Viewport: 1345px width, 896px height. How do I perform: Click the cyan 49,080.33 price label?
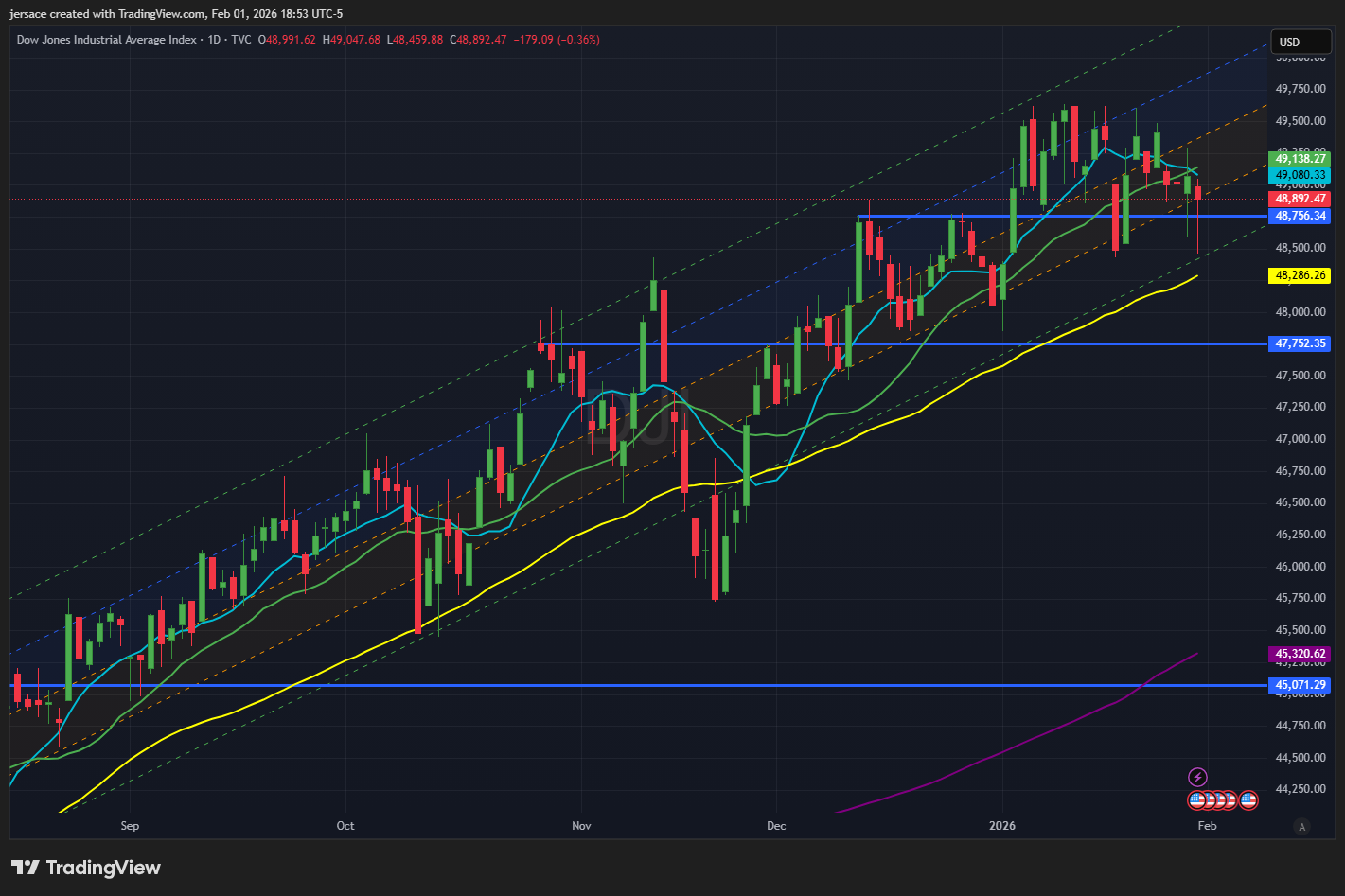pos(1300,175)
